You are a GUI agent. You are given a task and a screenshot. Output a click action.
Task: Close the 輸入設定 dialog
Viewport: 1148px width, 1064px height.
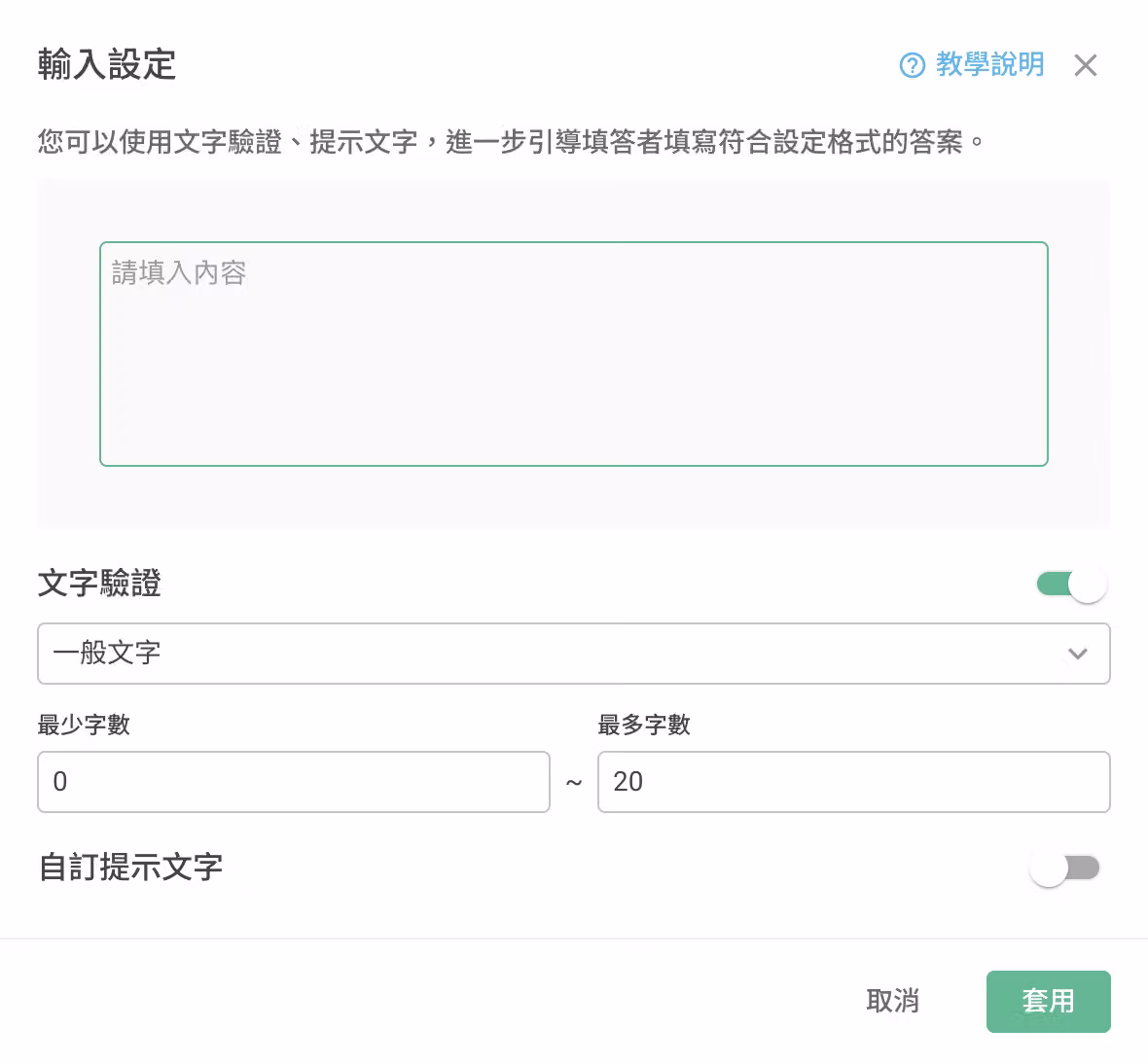[x=1086, y=65]
